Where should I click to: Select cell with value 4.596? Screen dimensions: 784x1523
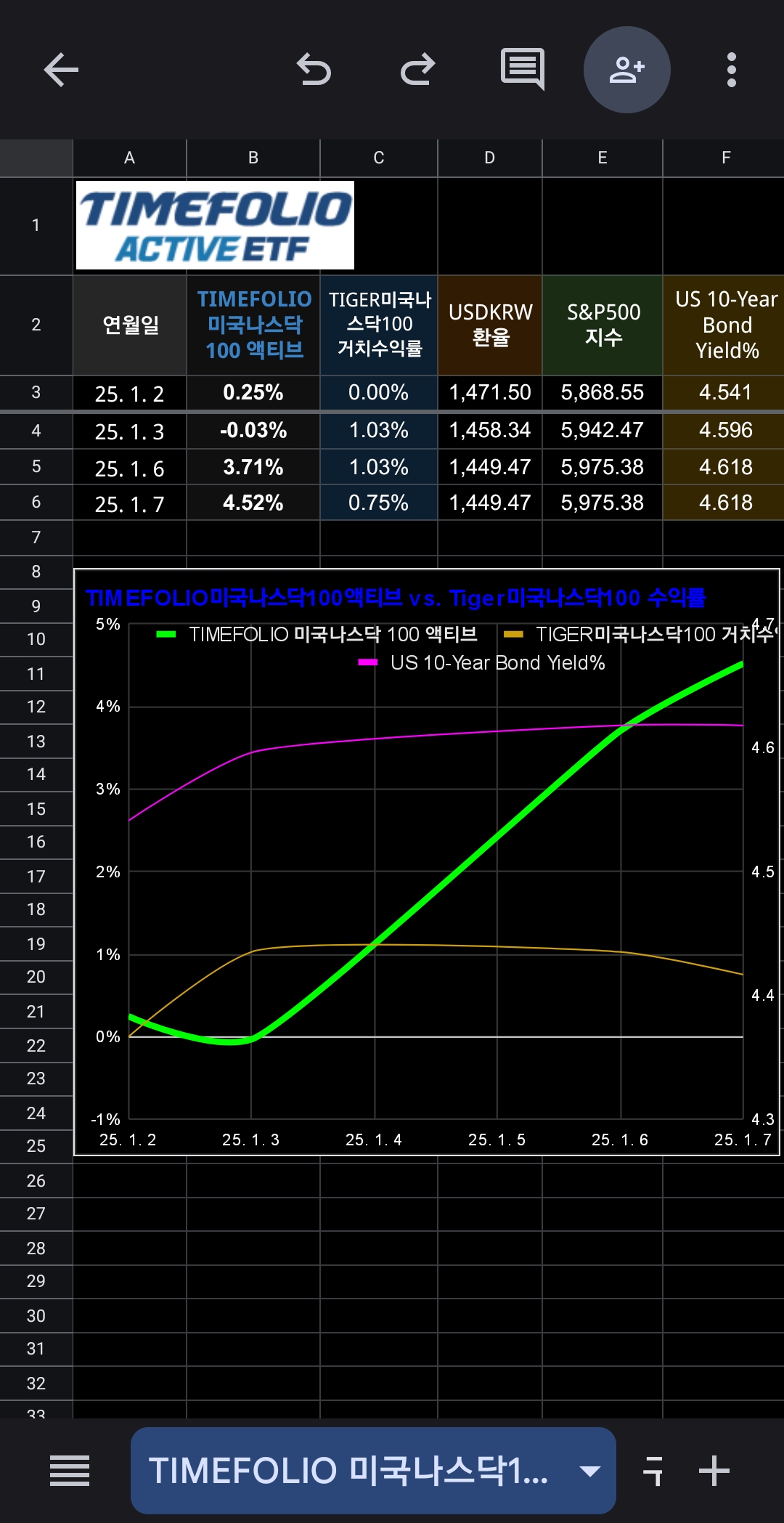point(724,431)
